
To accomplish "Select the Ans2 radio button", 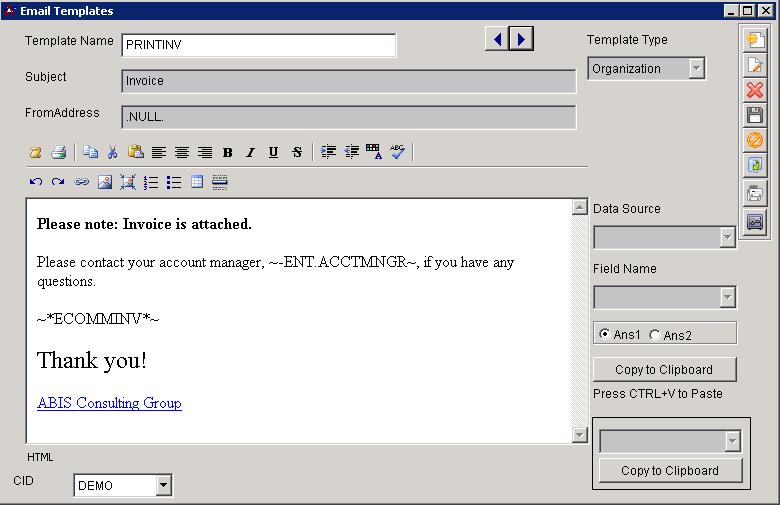I will [x=655, y=334].
